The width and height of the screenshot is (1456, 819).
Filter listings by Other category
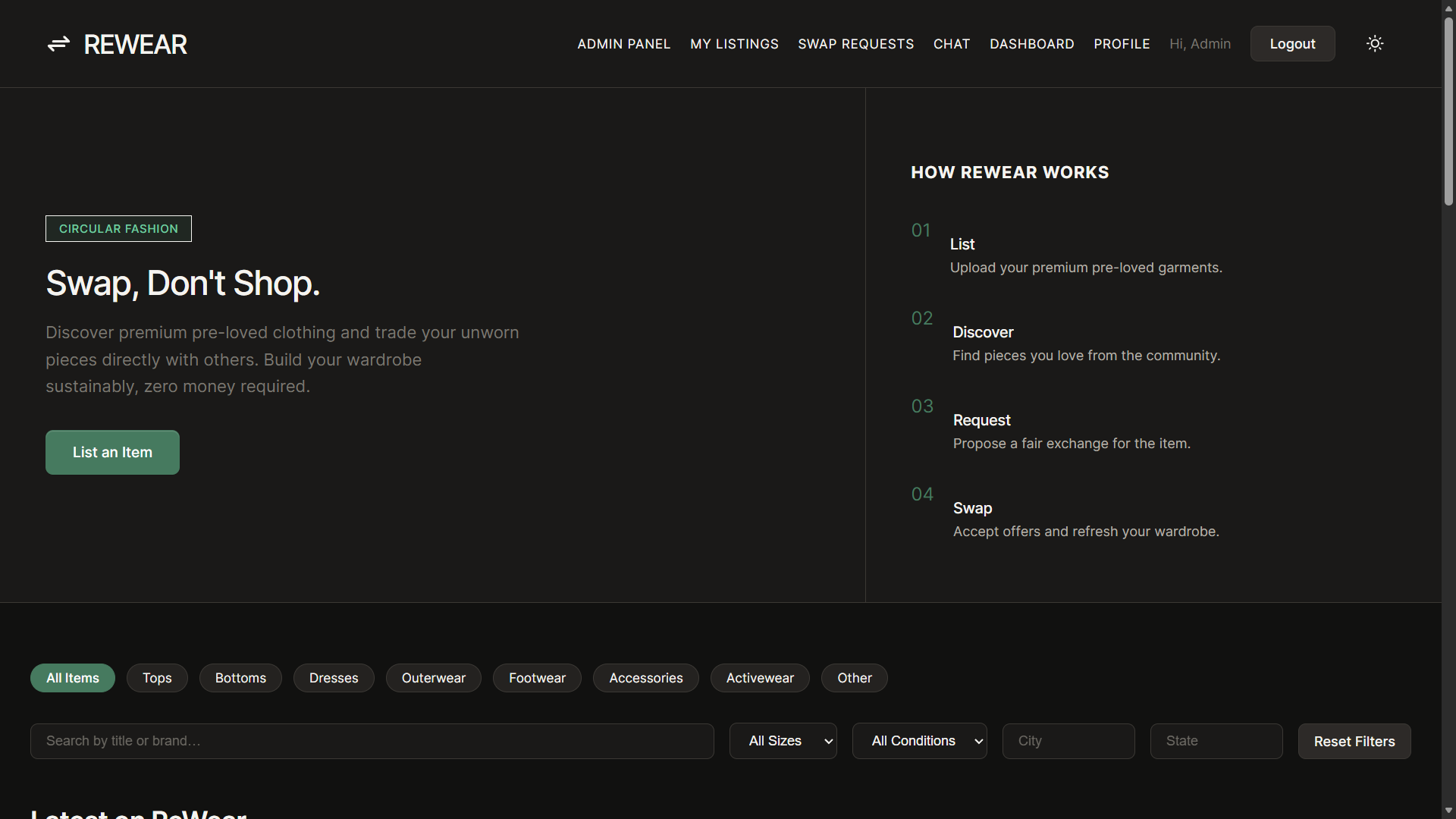pyautogui.click(x=855, y=678)
